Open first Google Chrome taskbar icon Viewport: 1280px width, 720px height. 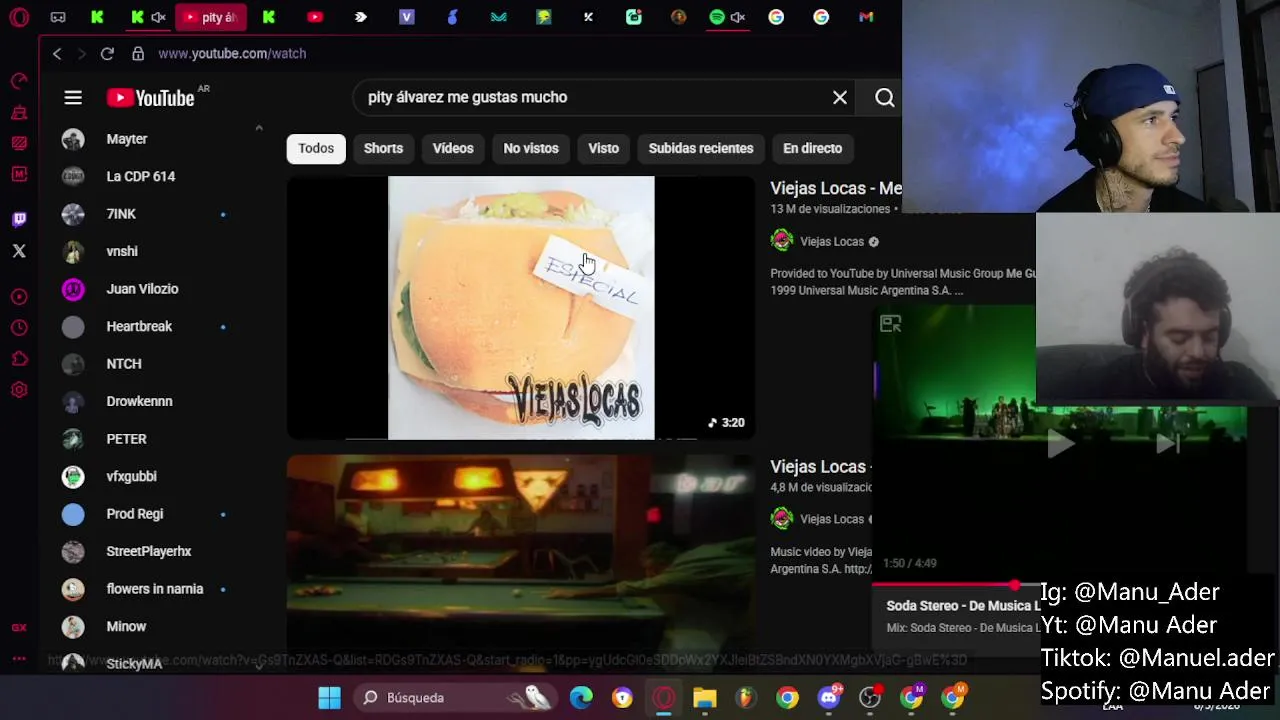point(788,698)
